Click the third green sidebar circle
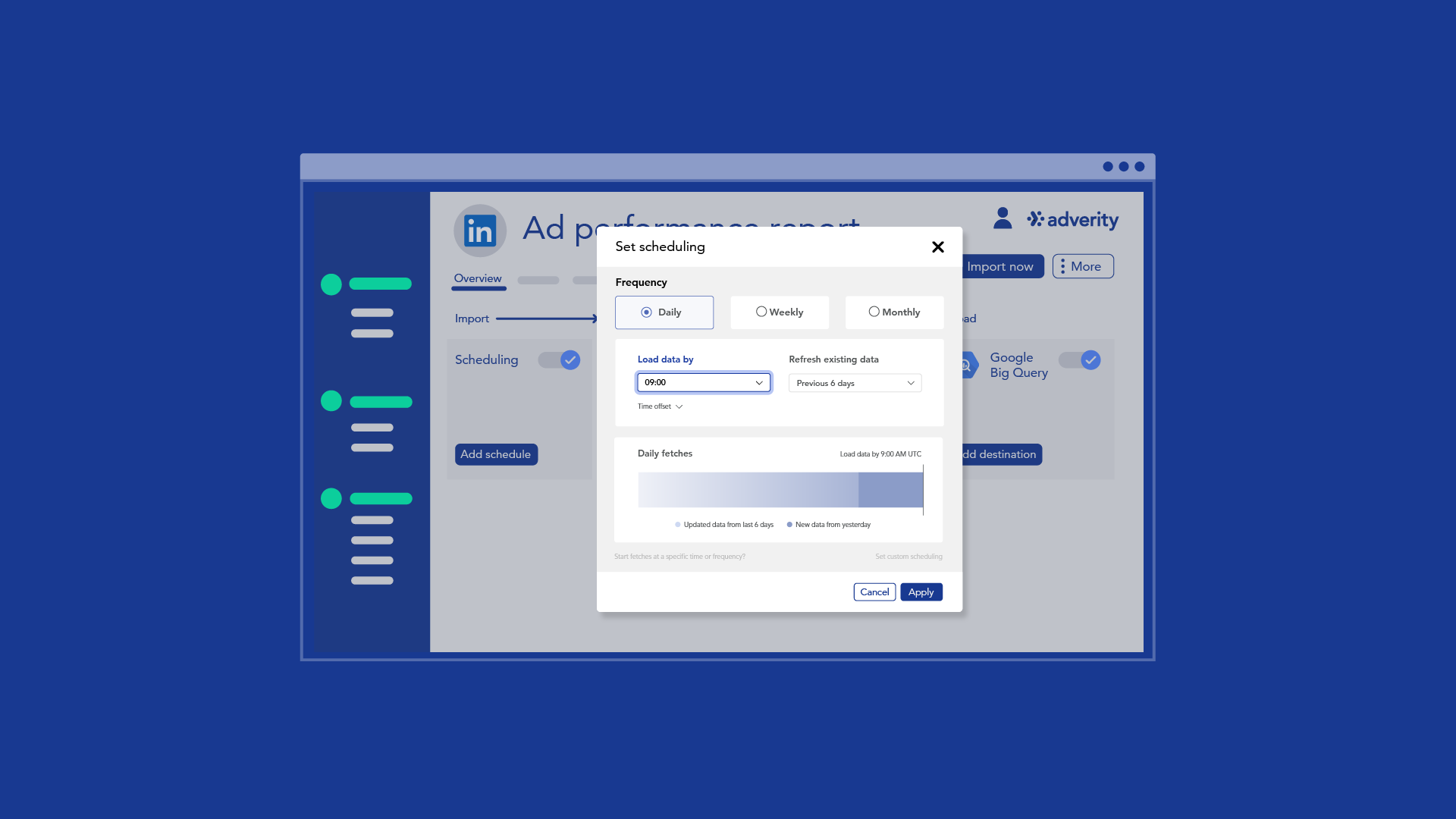 331,498
